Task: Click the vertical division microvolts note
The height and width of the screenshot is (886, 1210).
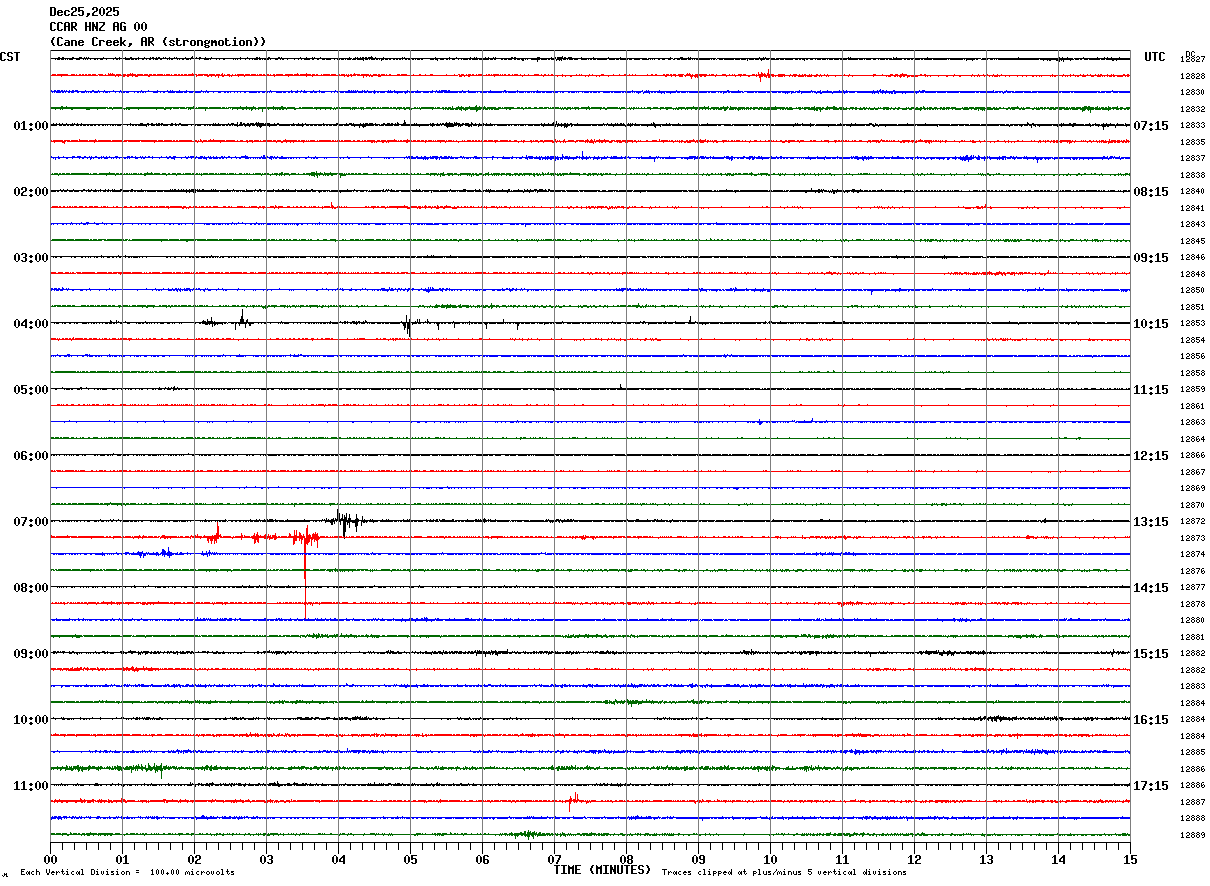Action: tap(127, 873)
